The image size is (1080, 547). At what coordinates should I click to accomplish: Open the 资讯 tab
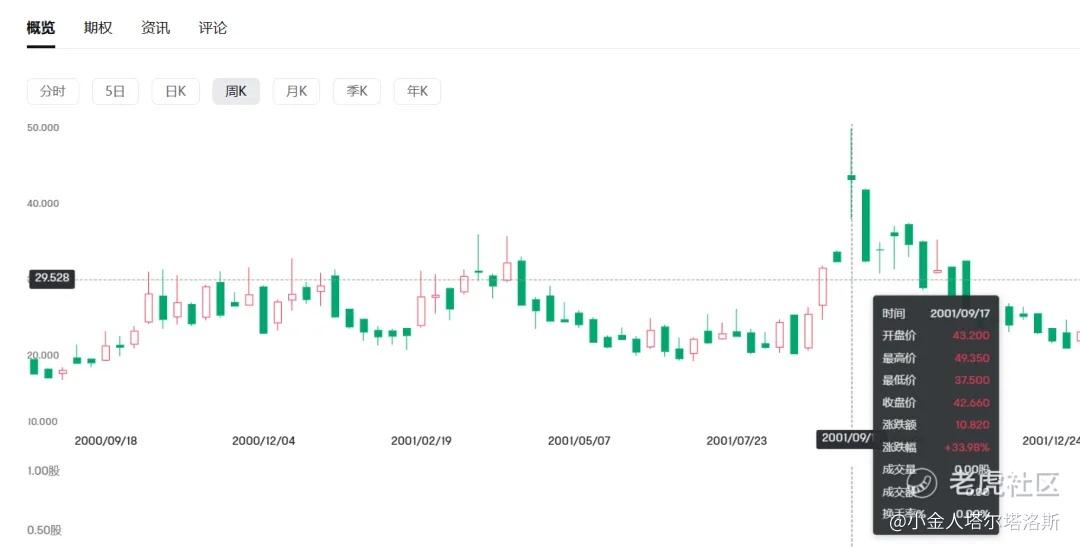click(155, 28)
